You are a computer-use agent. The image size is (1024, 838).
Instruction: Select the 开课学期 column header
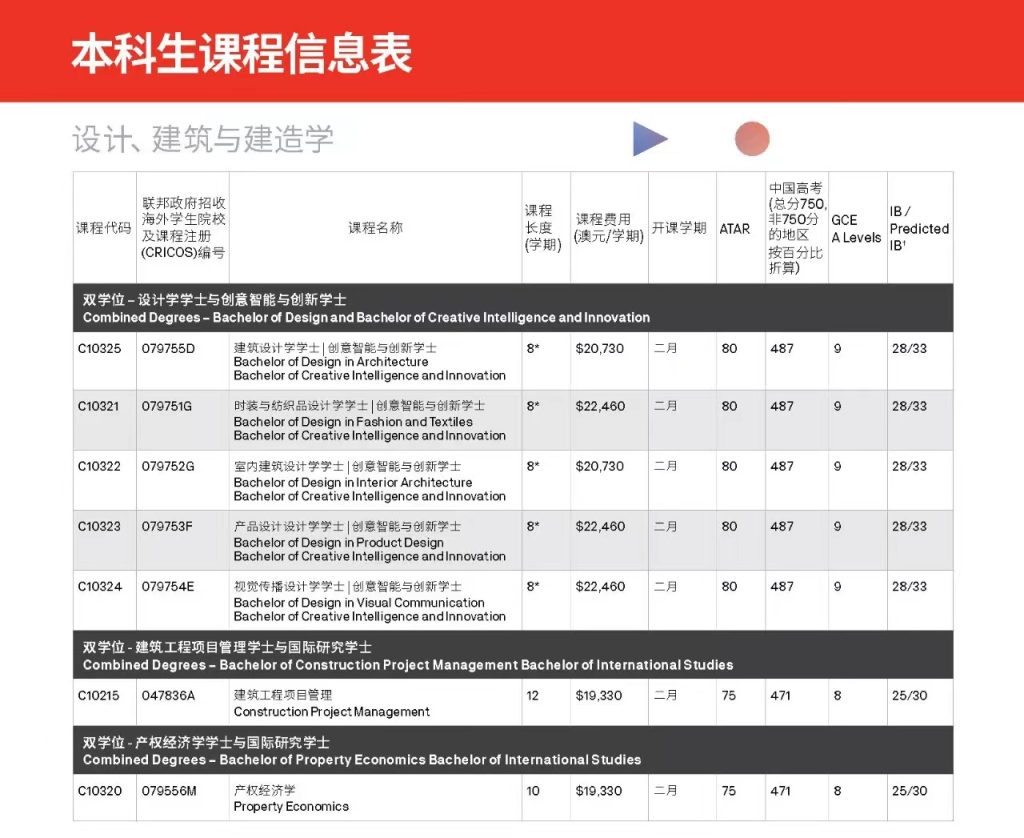pyautogui.click(x=680, y=228)
